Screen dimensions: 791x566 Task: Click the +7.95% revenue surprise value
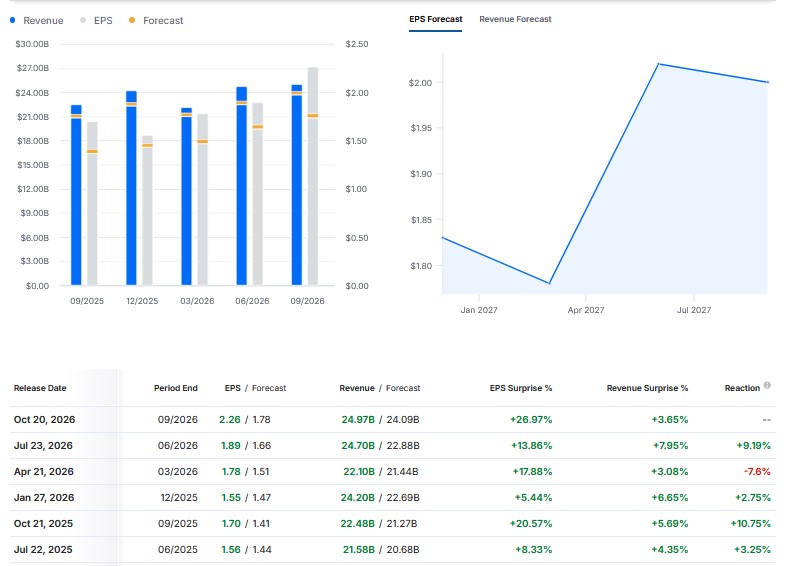click(670, 446)
